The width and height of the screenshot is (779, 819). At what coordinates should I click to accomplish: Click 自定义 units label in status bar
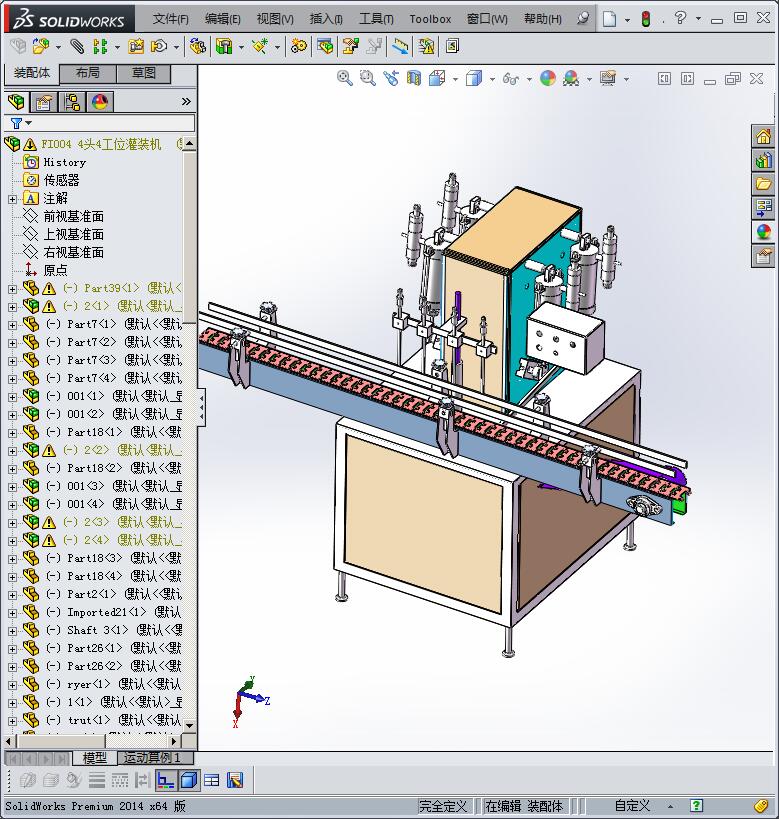pyautogui.click(x=632, y=806)
